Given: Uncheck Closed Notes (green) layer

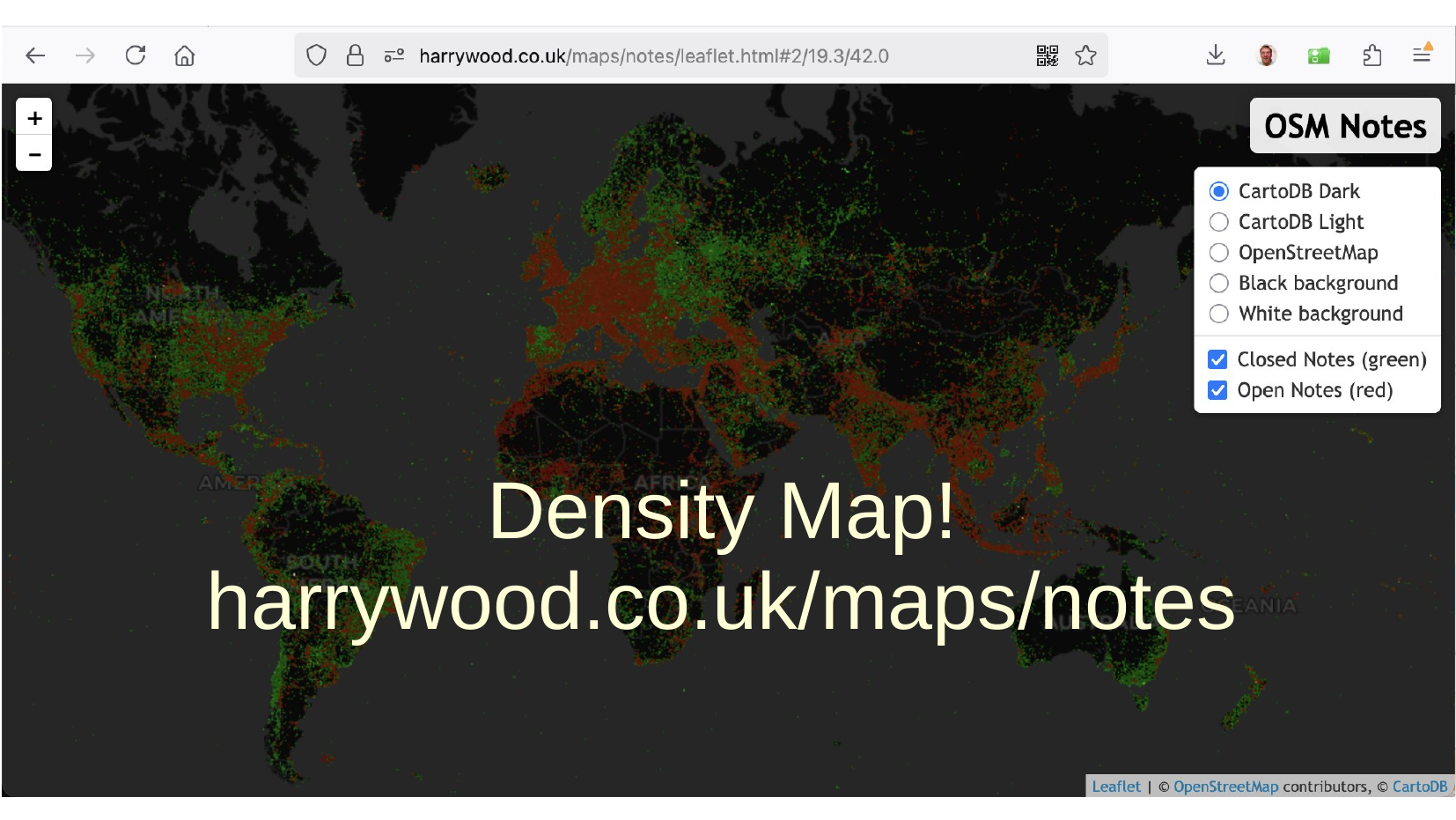Looking at the screenshot, I should coord(1217,359).
